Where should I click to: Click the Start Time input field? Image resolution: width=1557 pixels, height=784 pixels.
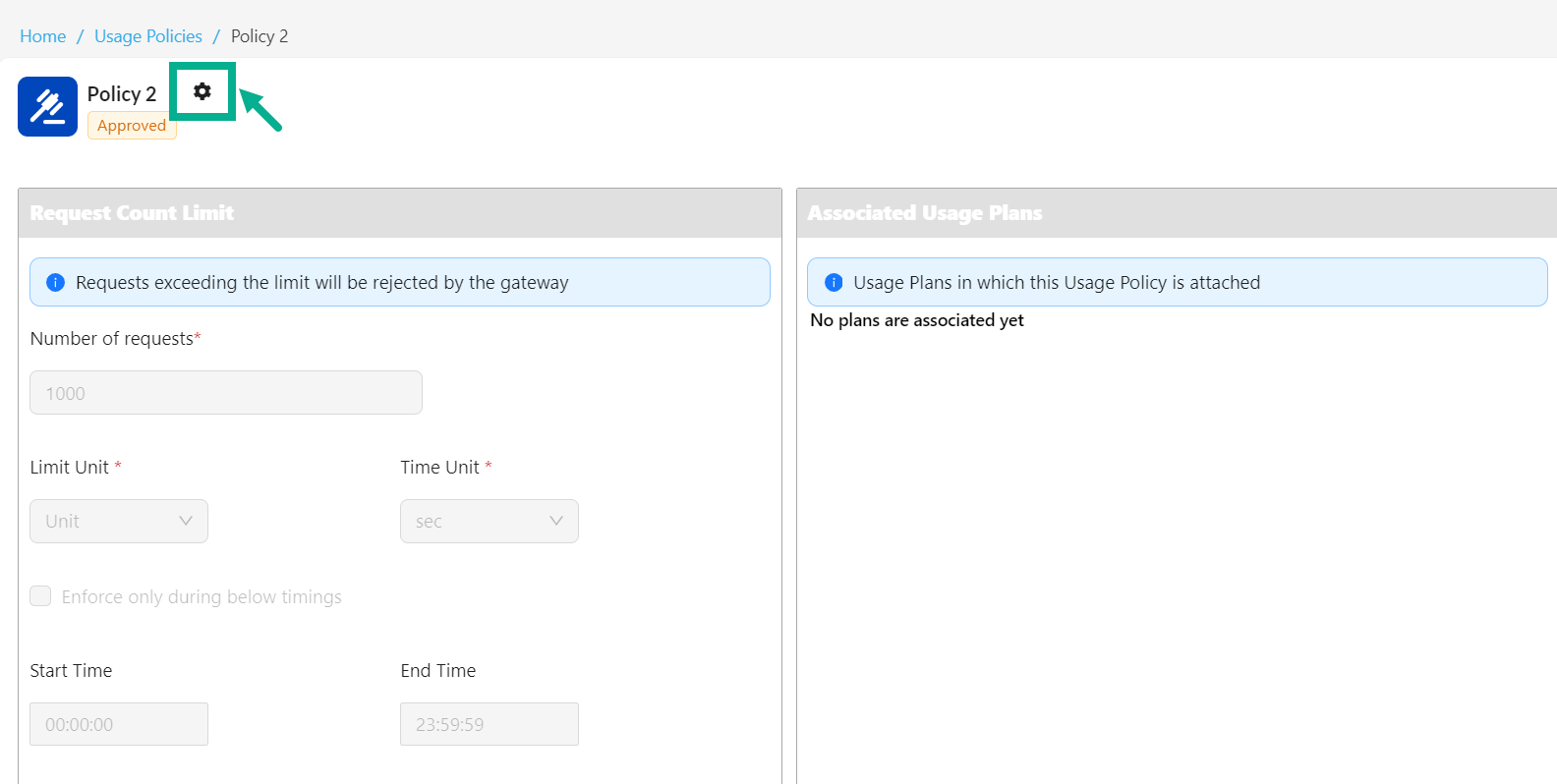pyautogui.click(x=119, y=724)
